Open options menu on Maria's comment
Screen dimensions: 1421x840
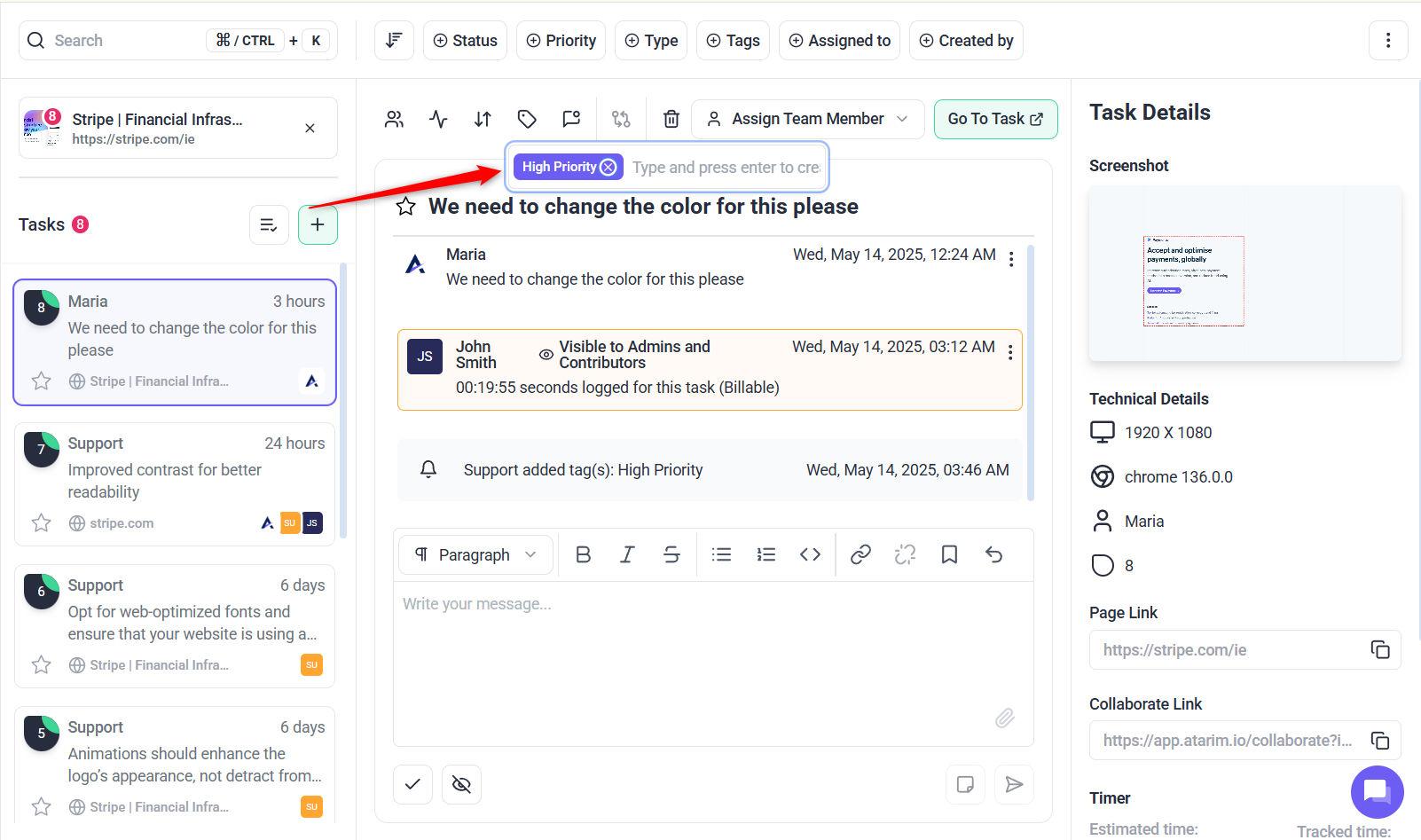coord(1011,259)
